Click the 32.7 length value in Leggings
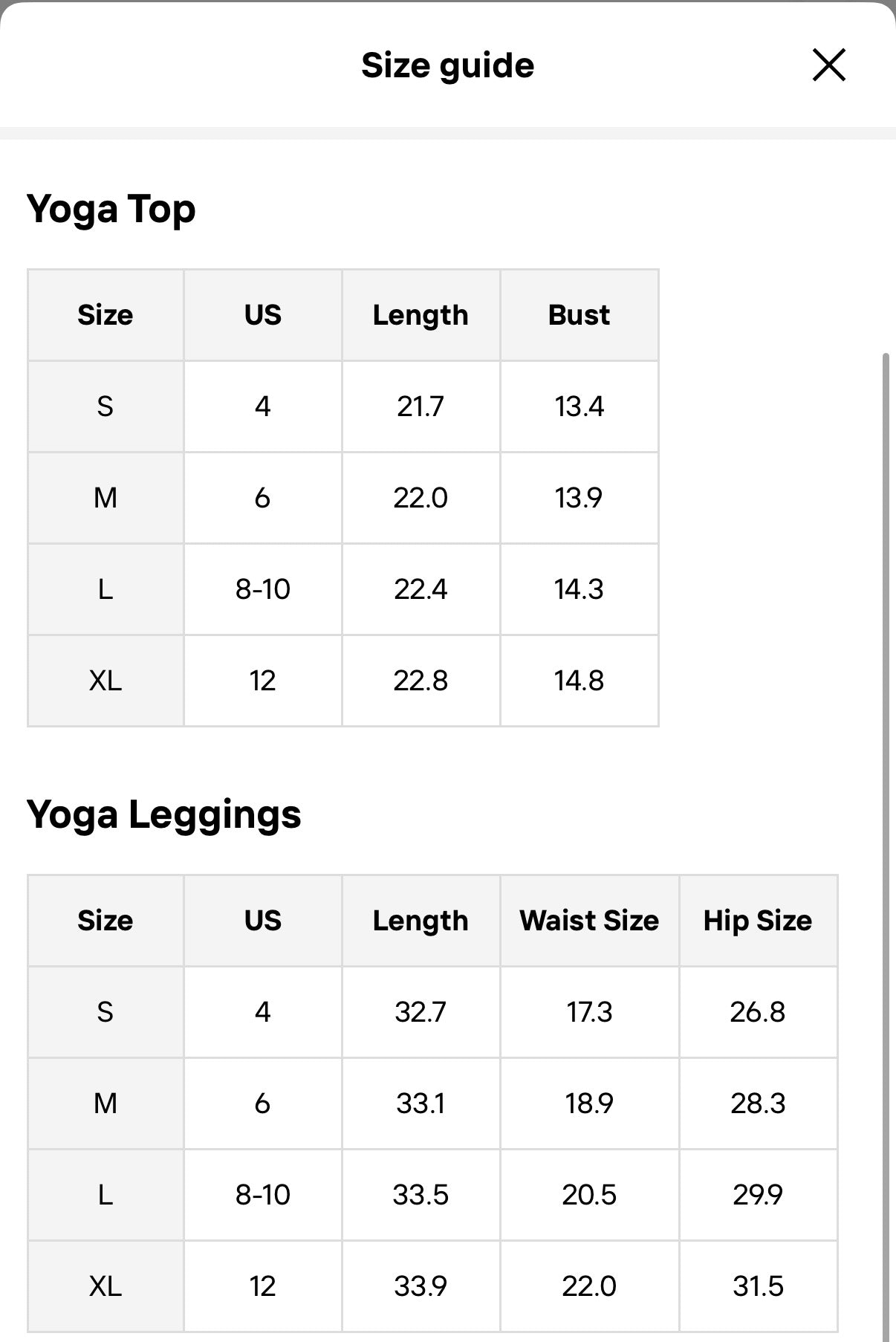This screenshot has height=1342, width=896. click(421, 1012)
